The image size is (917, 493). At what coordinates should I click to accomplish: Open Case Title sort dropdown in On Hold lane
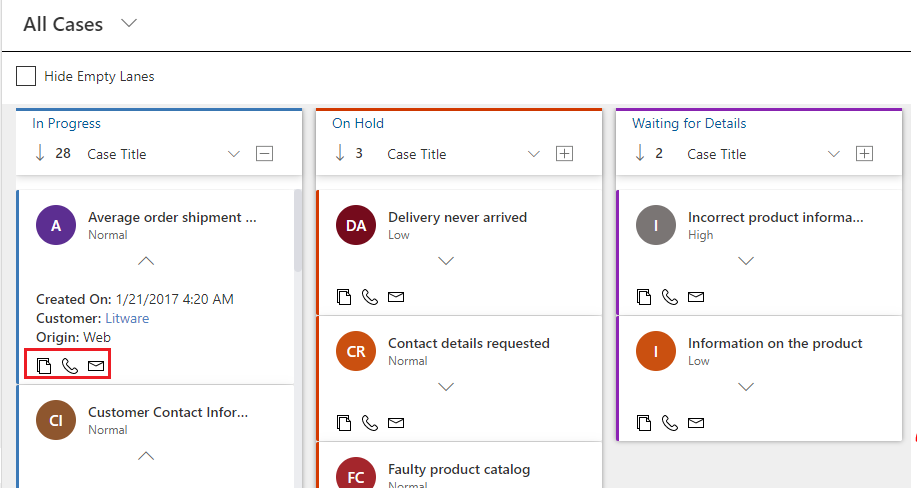534,154
